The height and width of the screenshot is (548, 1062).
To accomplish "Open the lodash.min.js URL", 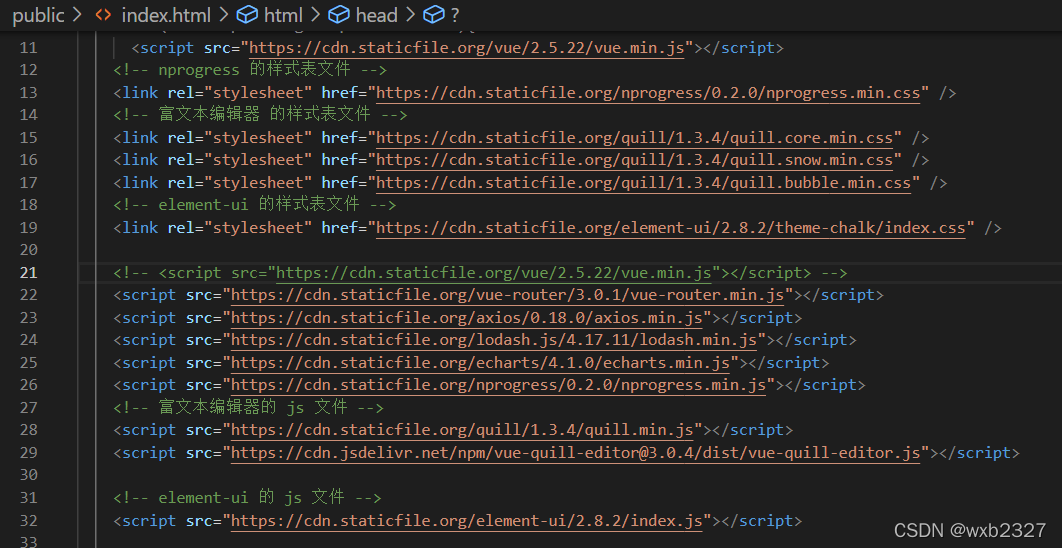I will click(x=494, y=340).
